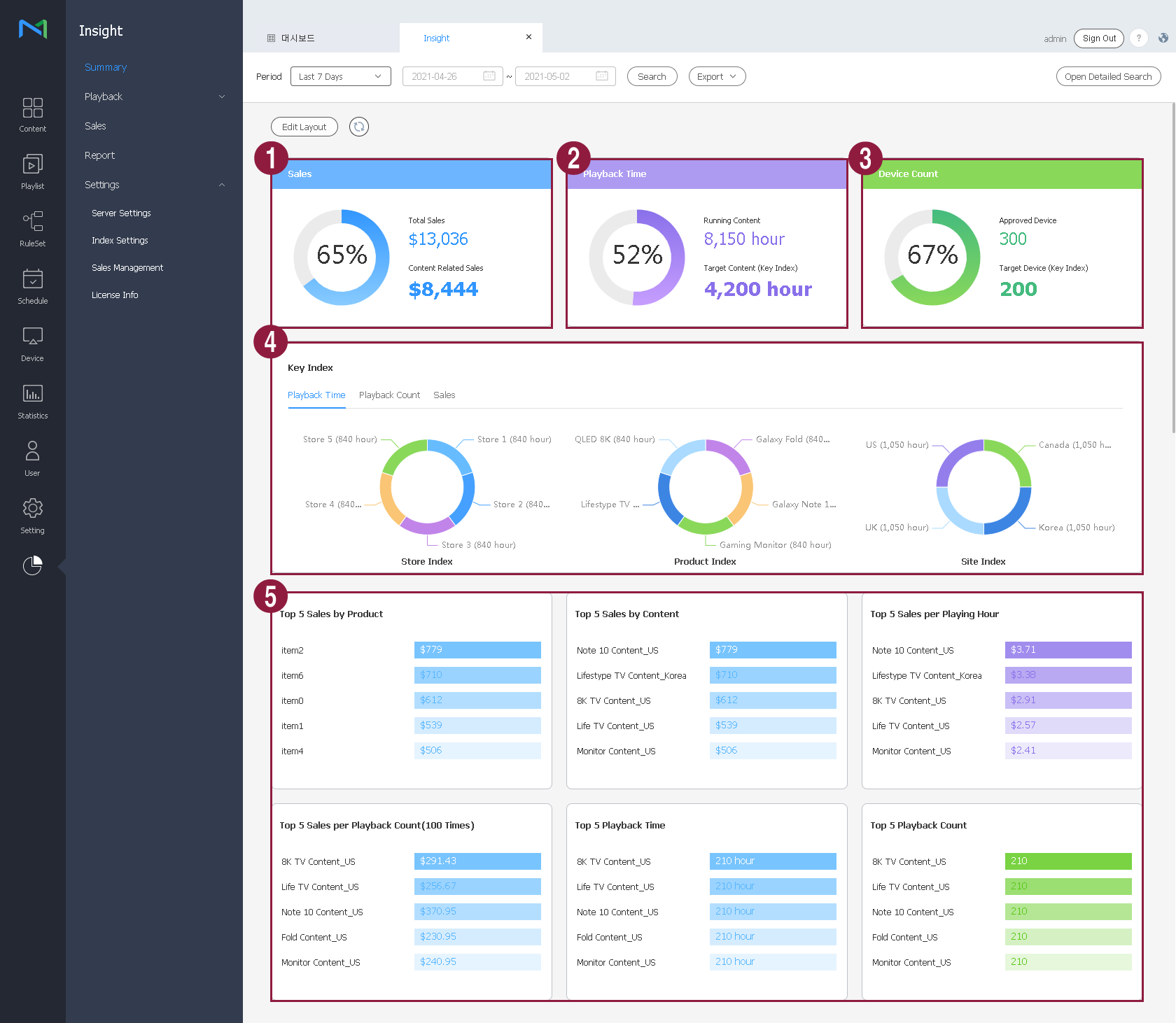Click Open Detailed Search button
The image size is (1176, 1023).
click(1107, 76)
